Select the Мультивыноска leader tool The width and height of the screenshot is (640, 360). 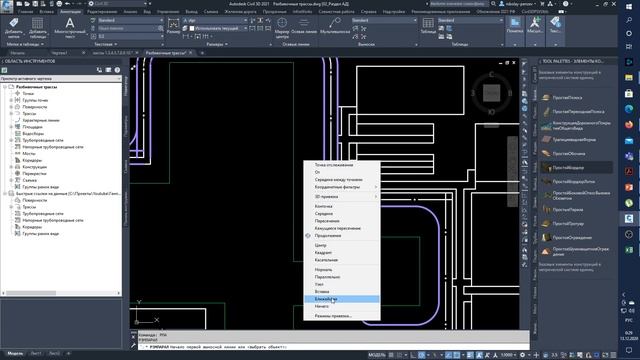(x=335, y=26)
